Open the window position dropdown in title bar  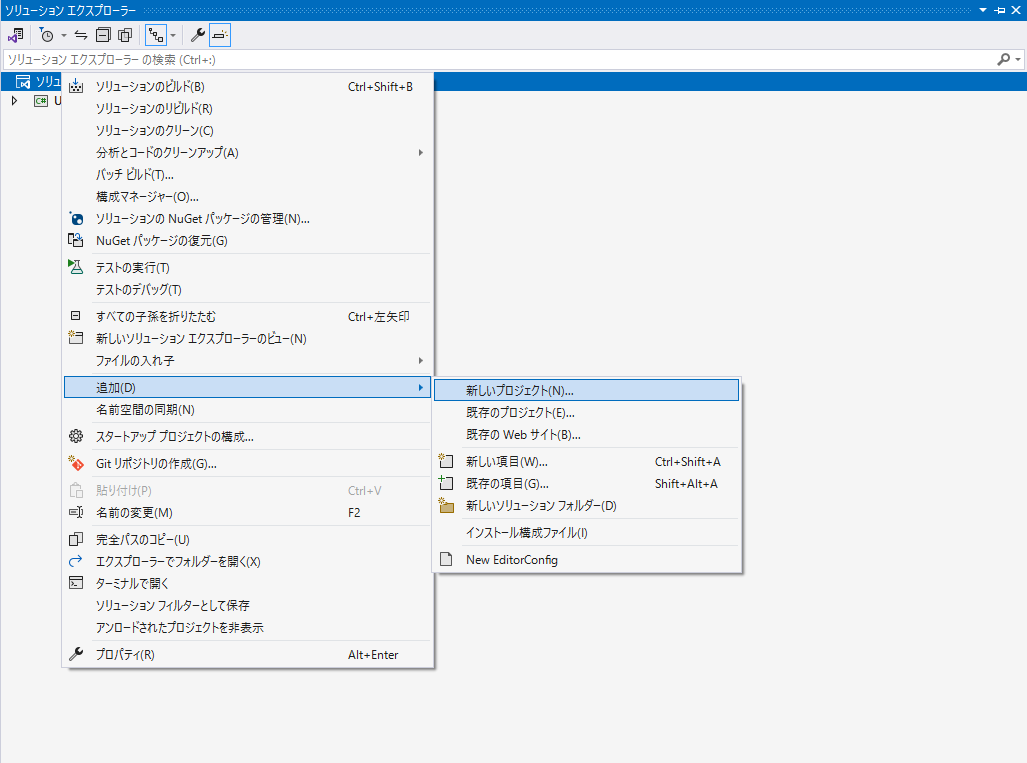coord(982,10)
